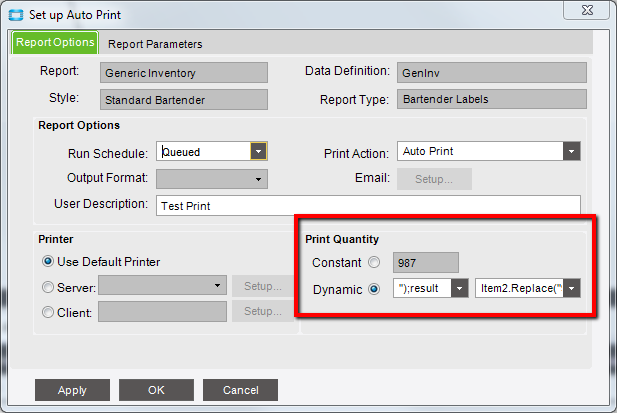Click the Print Quantity section heading
The width and height of the screenshot is (617, 413).
click(342, 239)
